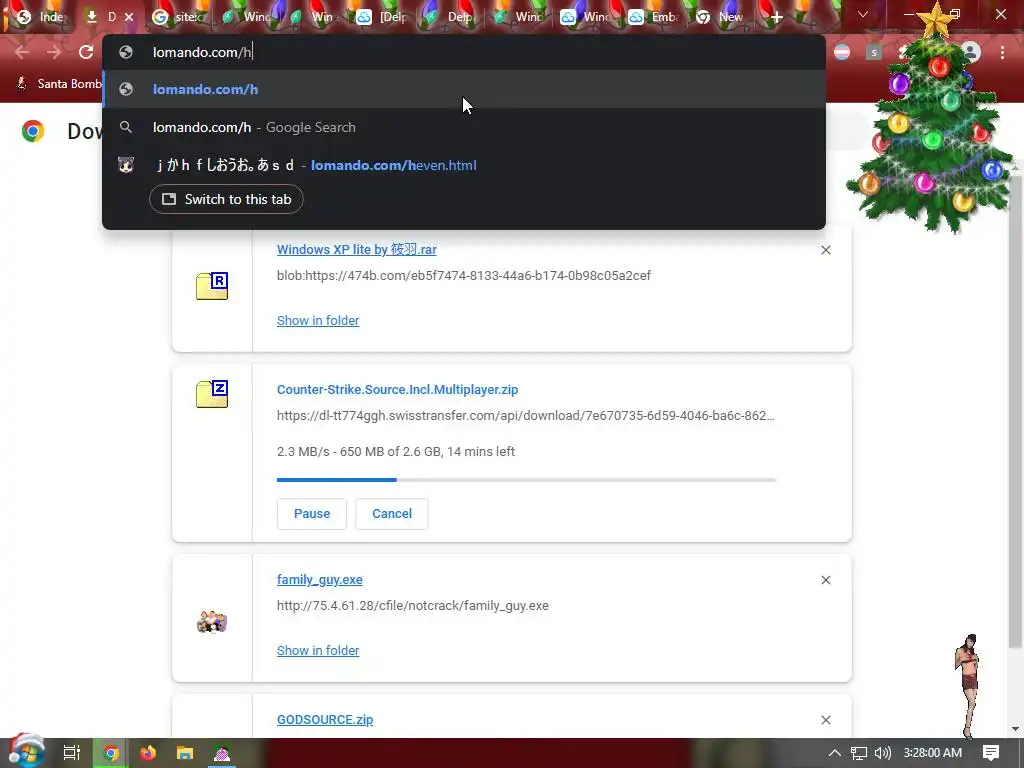Open the Chrome profile avatar menu
The image size is (1024, 768).
pos(971,52)
